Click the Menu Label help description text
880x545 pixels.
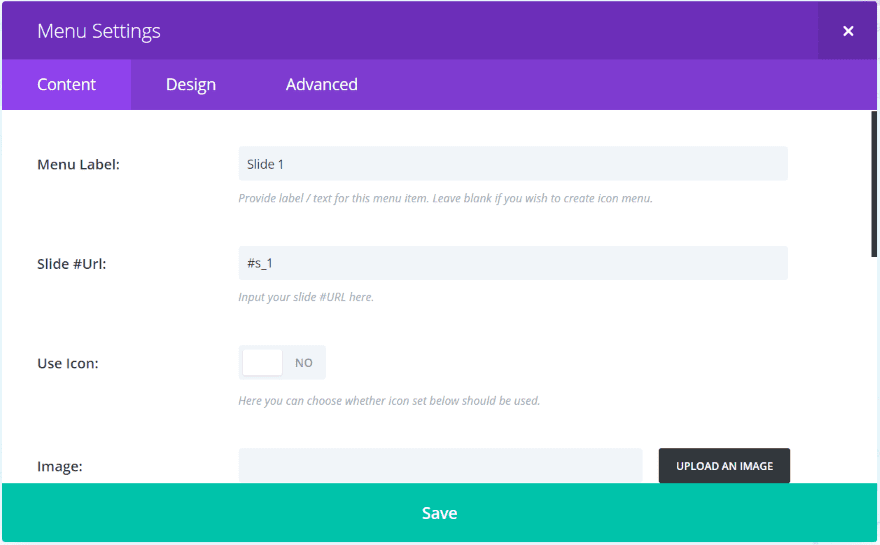[x=445, y=198]
